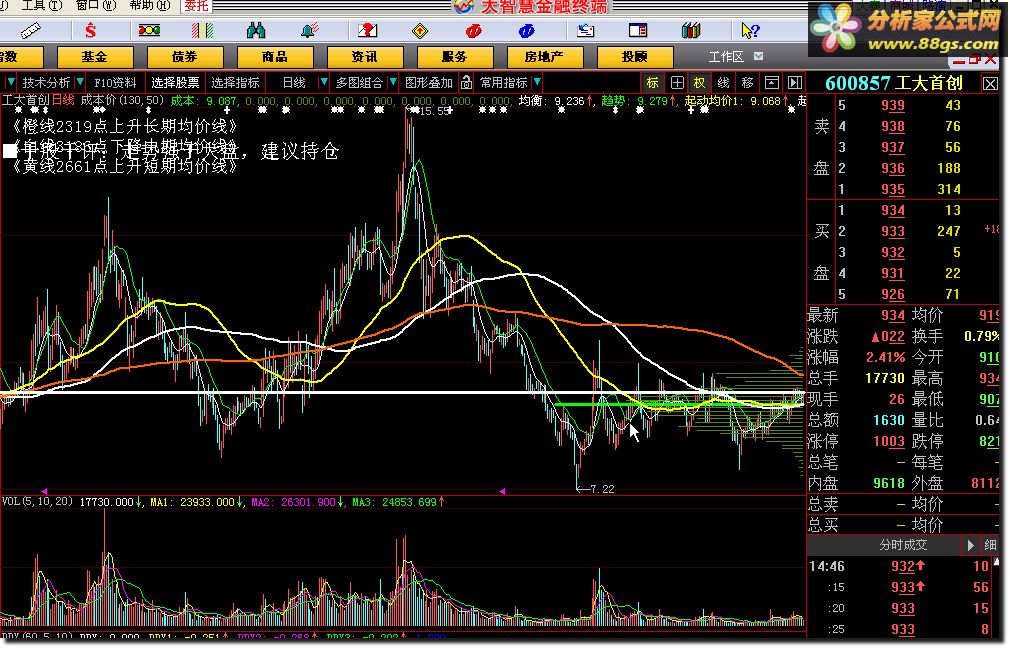Viewport: 1010px width, 648px height.
Task: Click the books library icon
Action: point(691,30)
